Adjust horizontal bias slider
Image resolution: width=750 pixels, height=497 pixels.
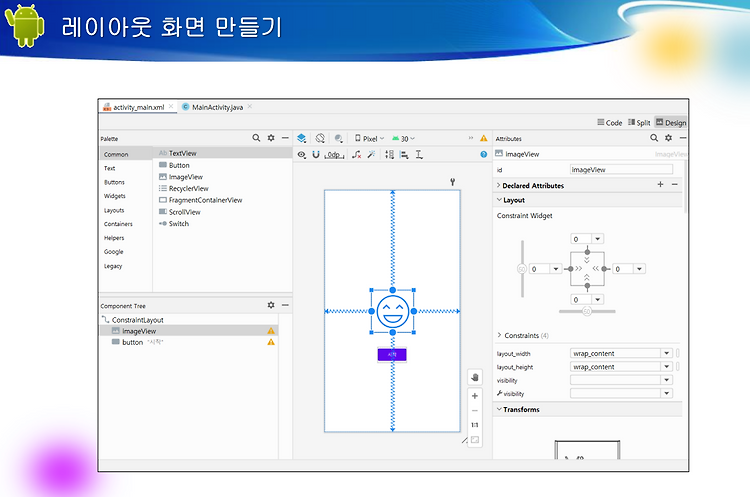coord(587,311)
